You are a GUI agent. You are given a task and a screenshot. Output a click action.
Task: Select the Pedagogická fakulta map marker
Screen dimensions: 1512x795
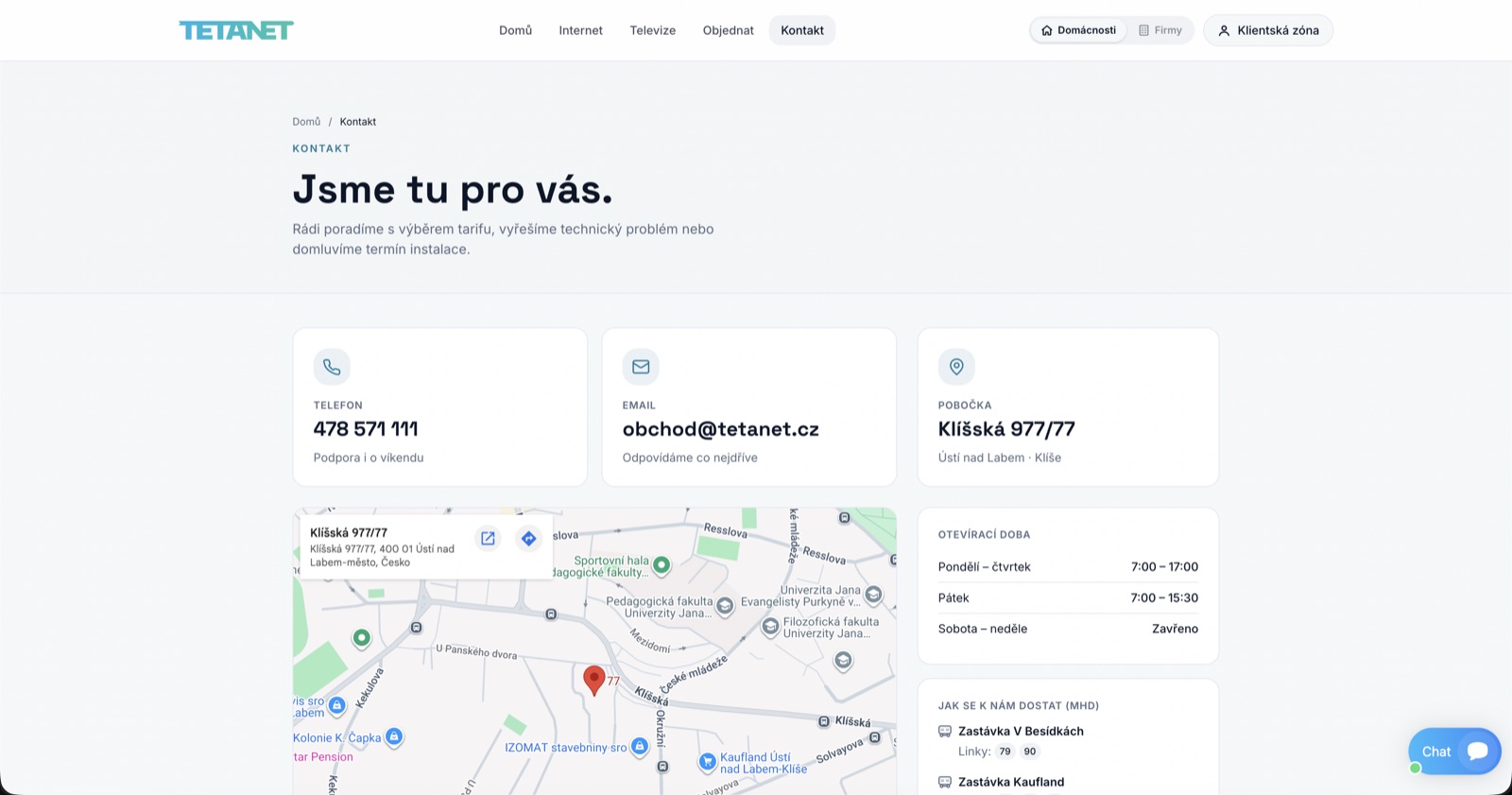coord(725,606)
